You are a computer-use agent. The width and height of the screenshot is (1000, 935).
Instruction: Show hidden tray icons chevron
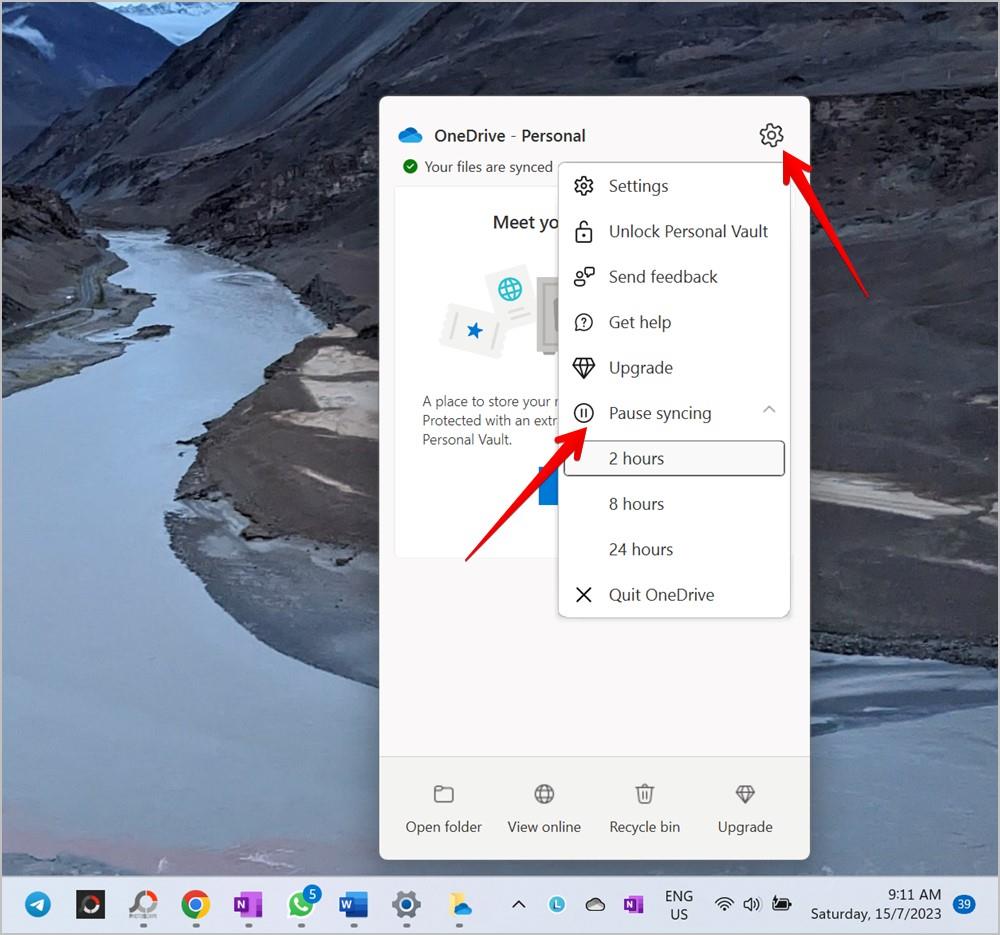pyautogui.click(x=519, y=904)
